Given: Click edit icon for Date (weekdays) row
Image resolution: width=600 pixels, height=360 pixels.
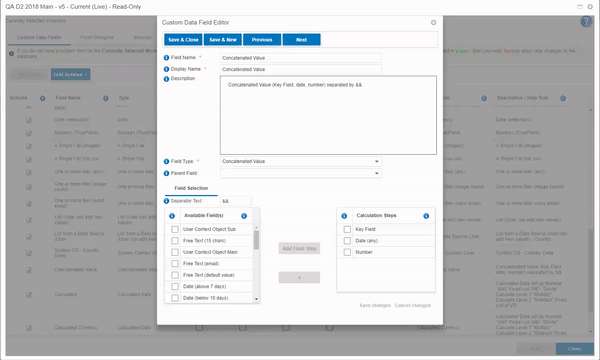Looking at the screenshot, I should tap(29, 120).
